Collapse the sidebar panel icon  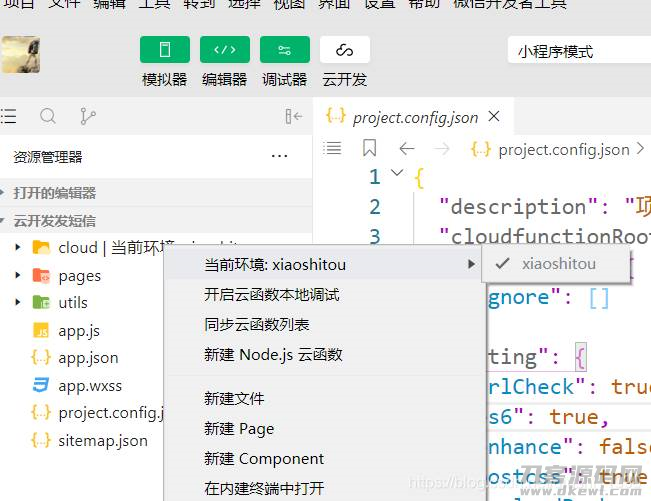click(294, 116)
